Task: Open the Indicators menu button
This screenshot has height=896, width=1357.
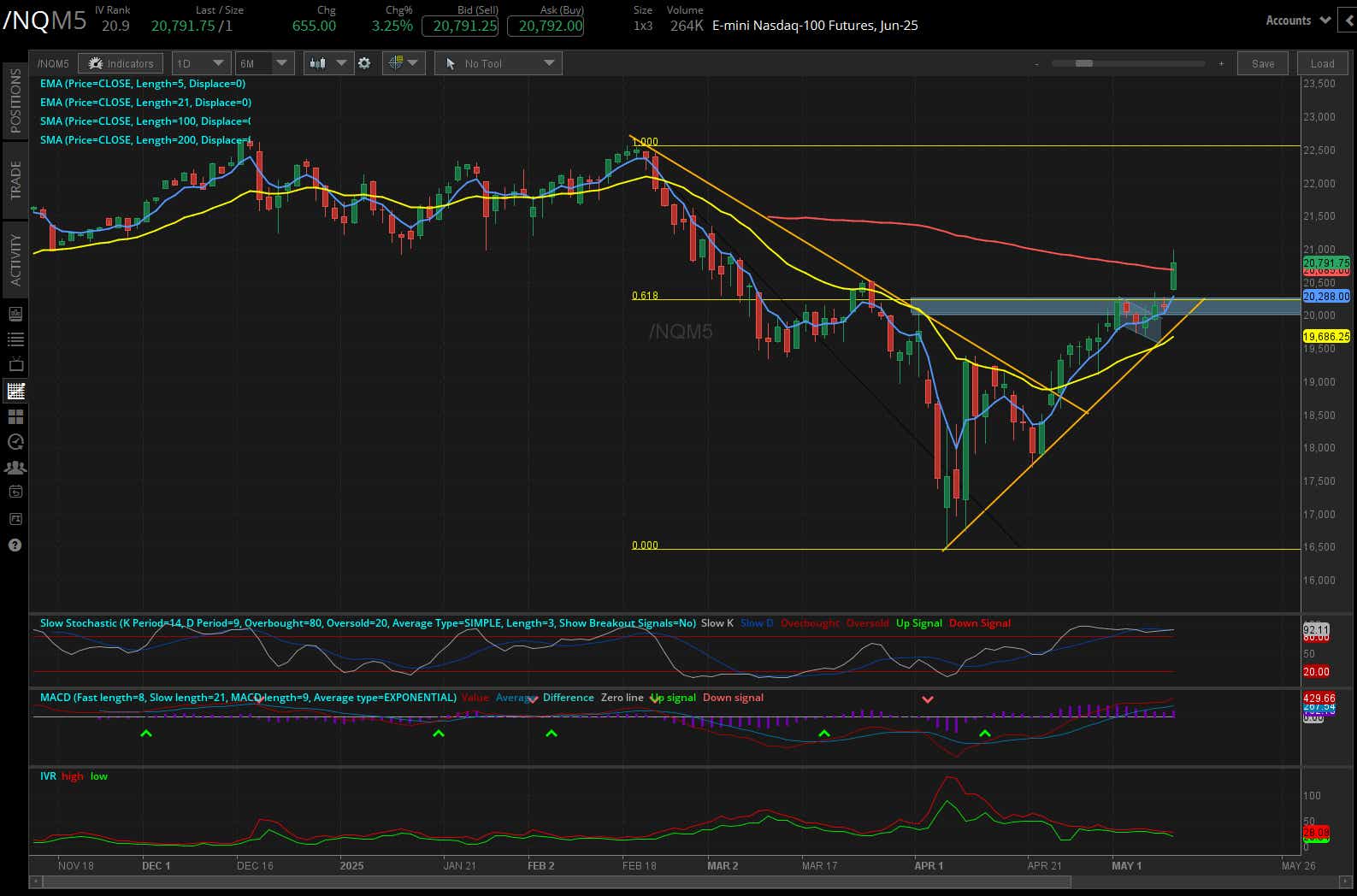Action: [x=121, y=63]
